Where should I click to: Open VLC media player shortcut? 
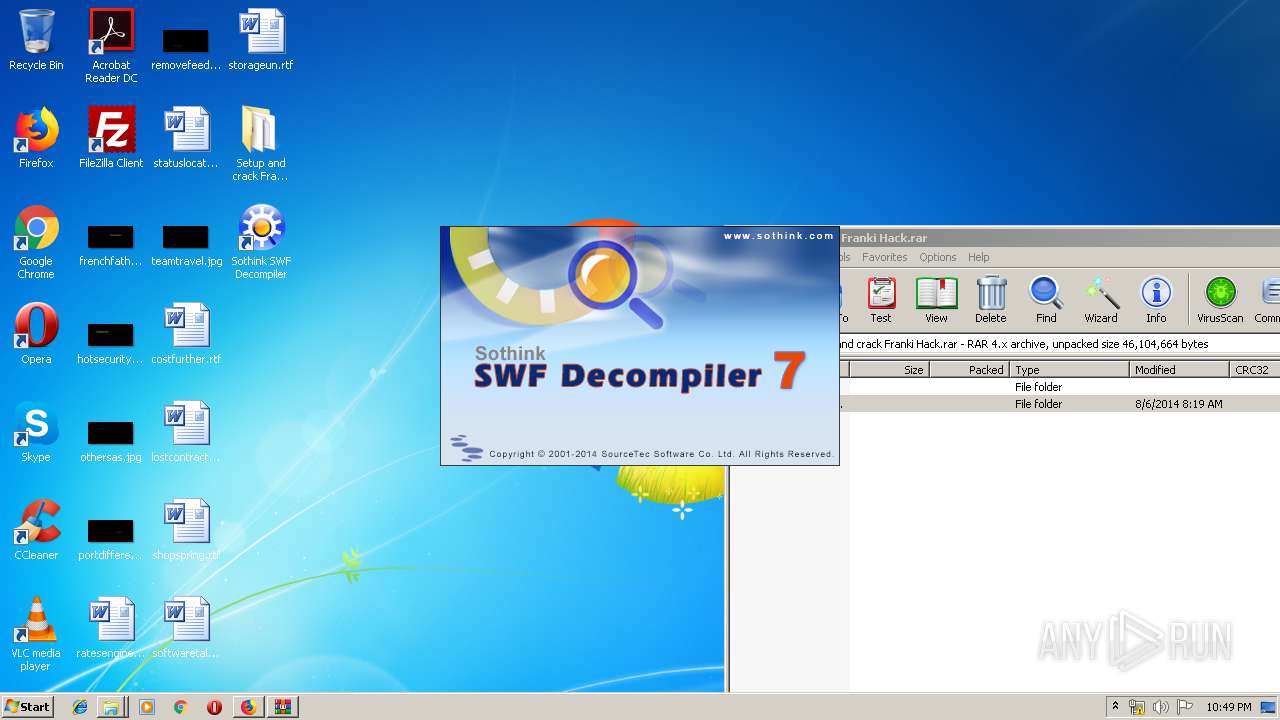pyautogui.click(x=36, y=634)
